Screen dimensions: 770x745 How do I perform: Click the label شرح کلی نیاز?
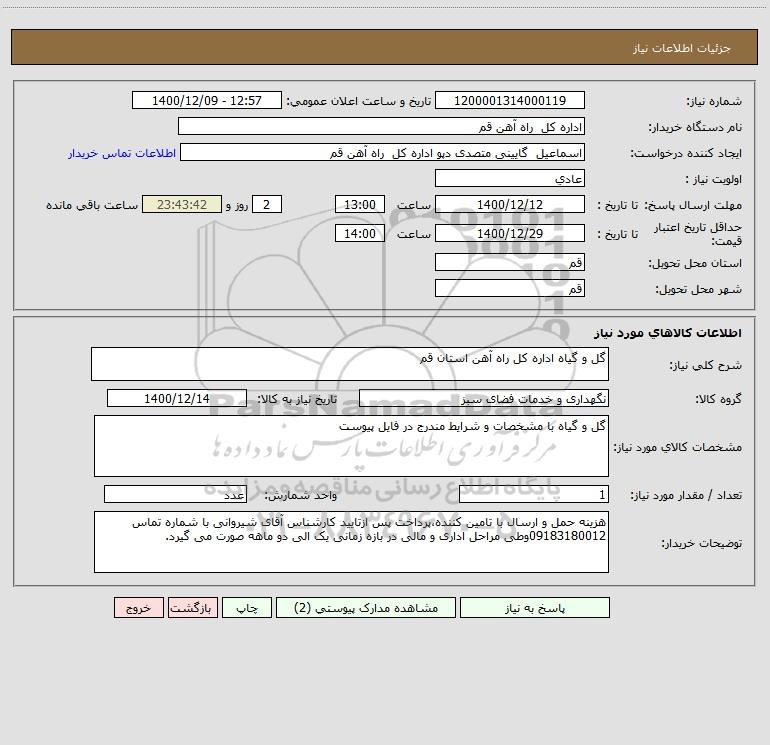coord(706,365)
